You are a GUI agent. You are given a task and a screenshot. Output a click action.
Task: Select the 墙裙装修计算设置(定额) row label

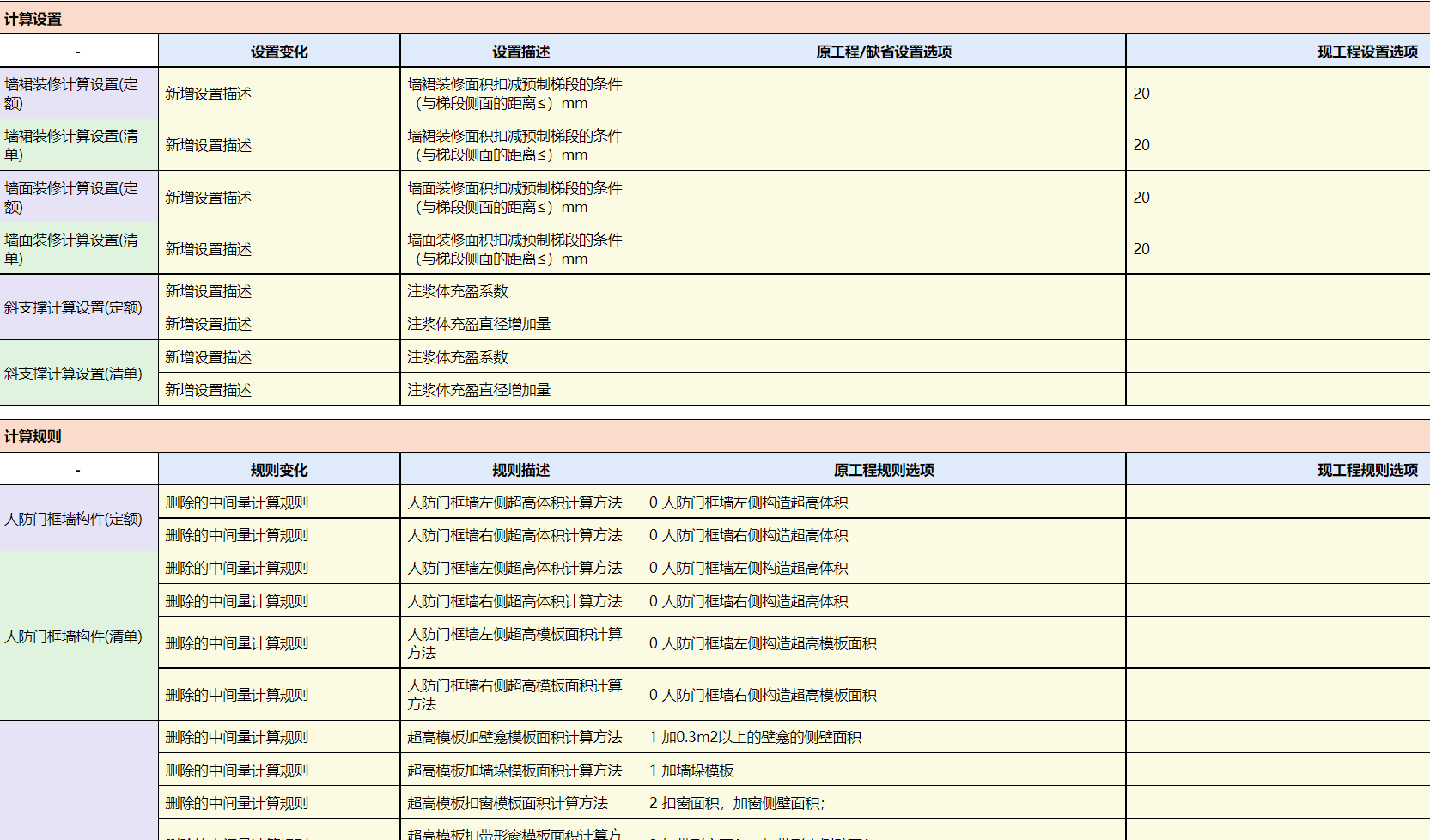(x=78, y=94)
